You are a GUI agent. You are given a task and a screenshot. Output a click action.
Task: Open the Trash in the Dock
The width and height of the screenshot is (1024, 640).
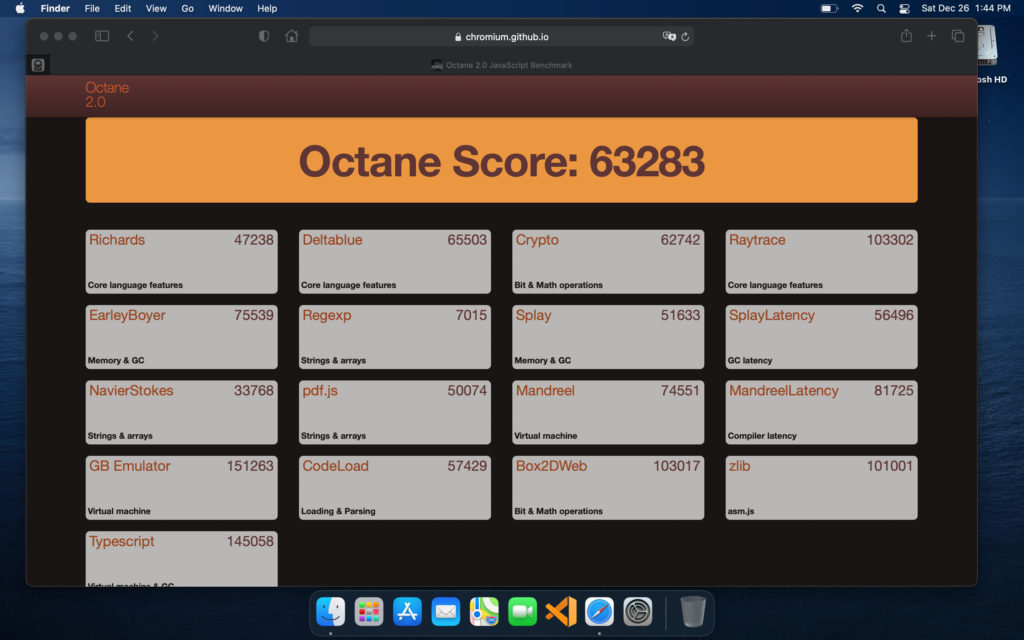(693, 612)
